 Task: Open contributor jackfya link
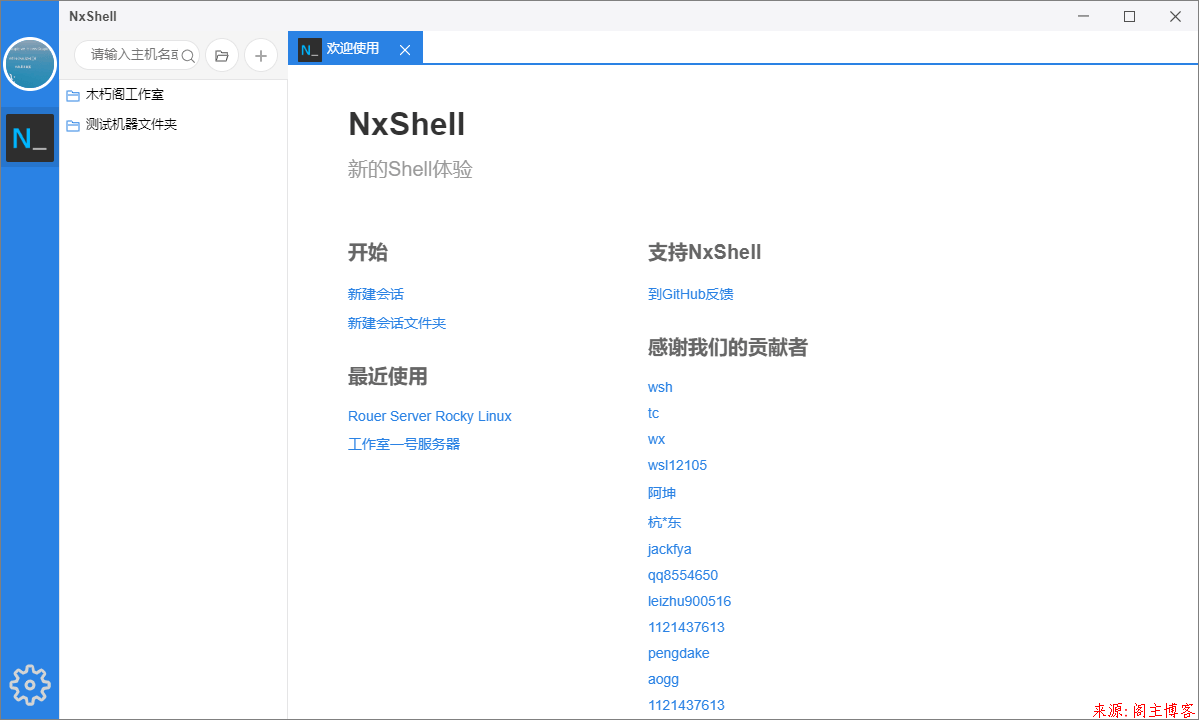669,550
